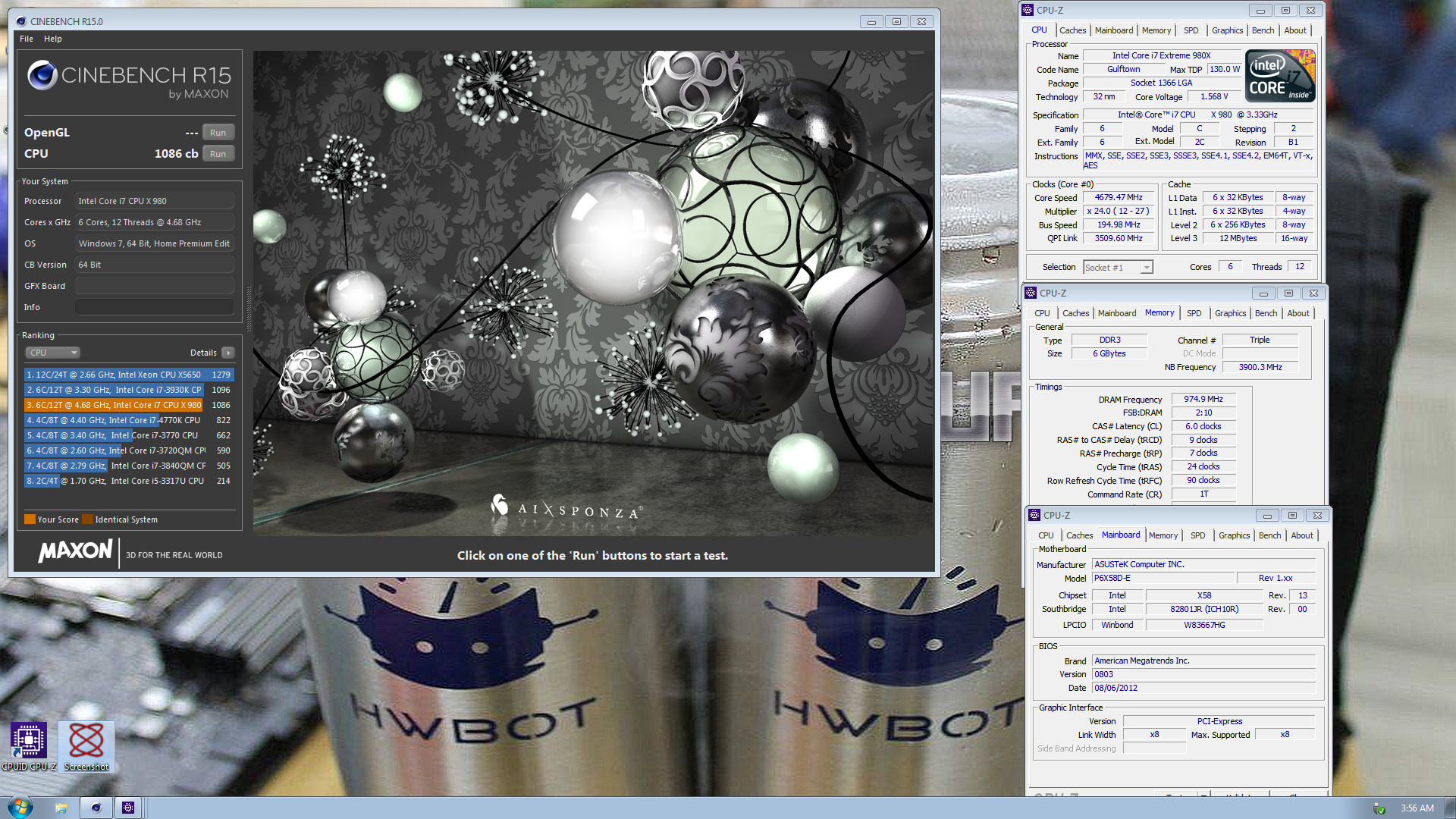
Task: Click the Cinebench R15 logo sphere
Action: pyautogui.click(x=42, y=75)
